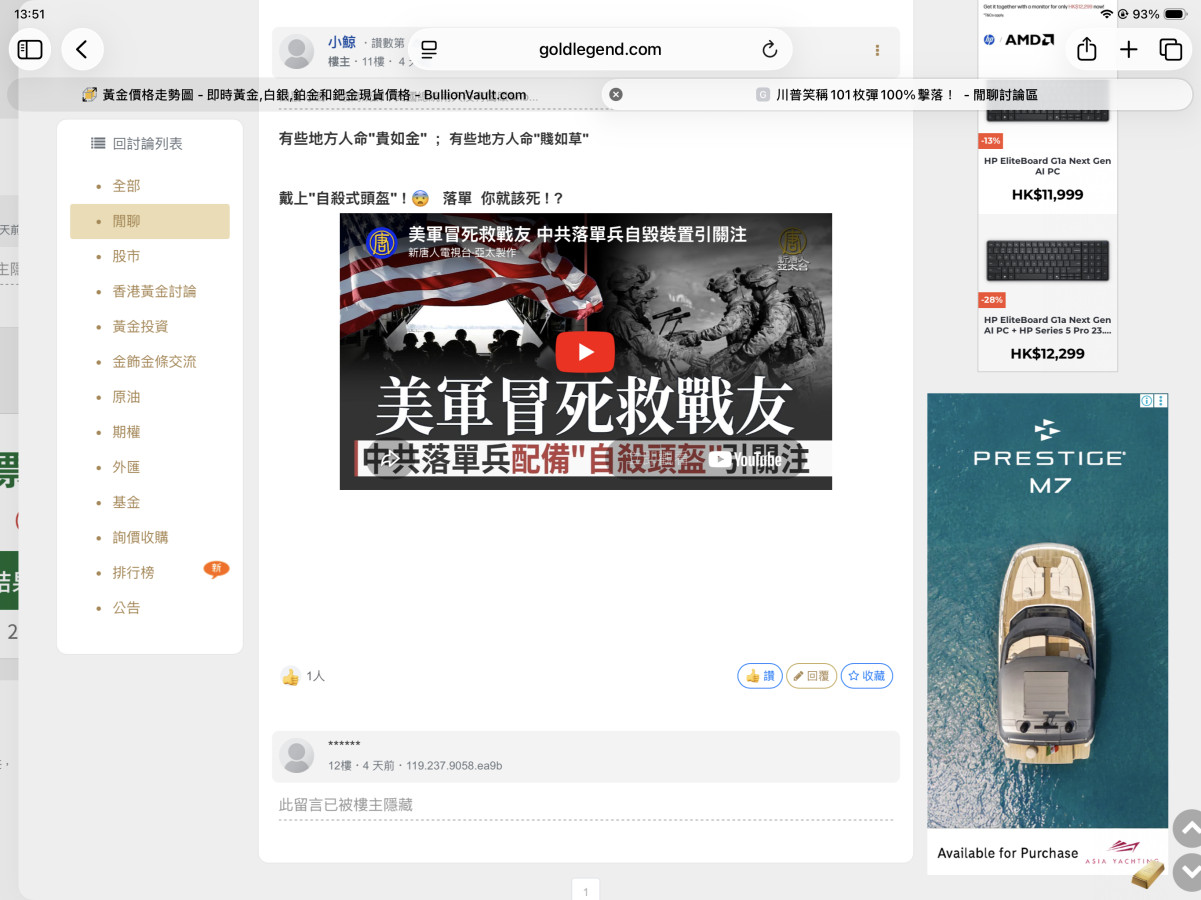Close the 川普笑稱 tab
1201x900 pixels.
pos(616,94)
